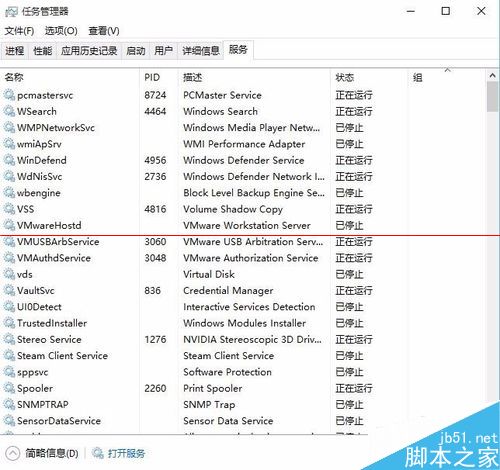Screen dimensions: 500x470
Task: Click the 打开服务 link
Action: tap(126, 454)
